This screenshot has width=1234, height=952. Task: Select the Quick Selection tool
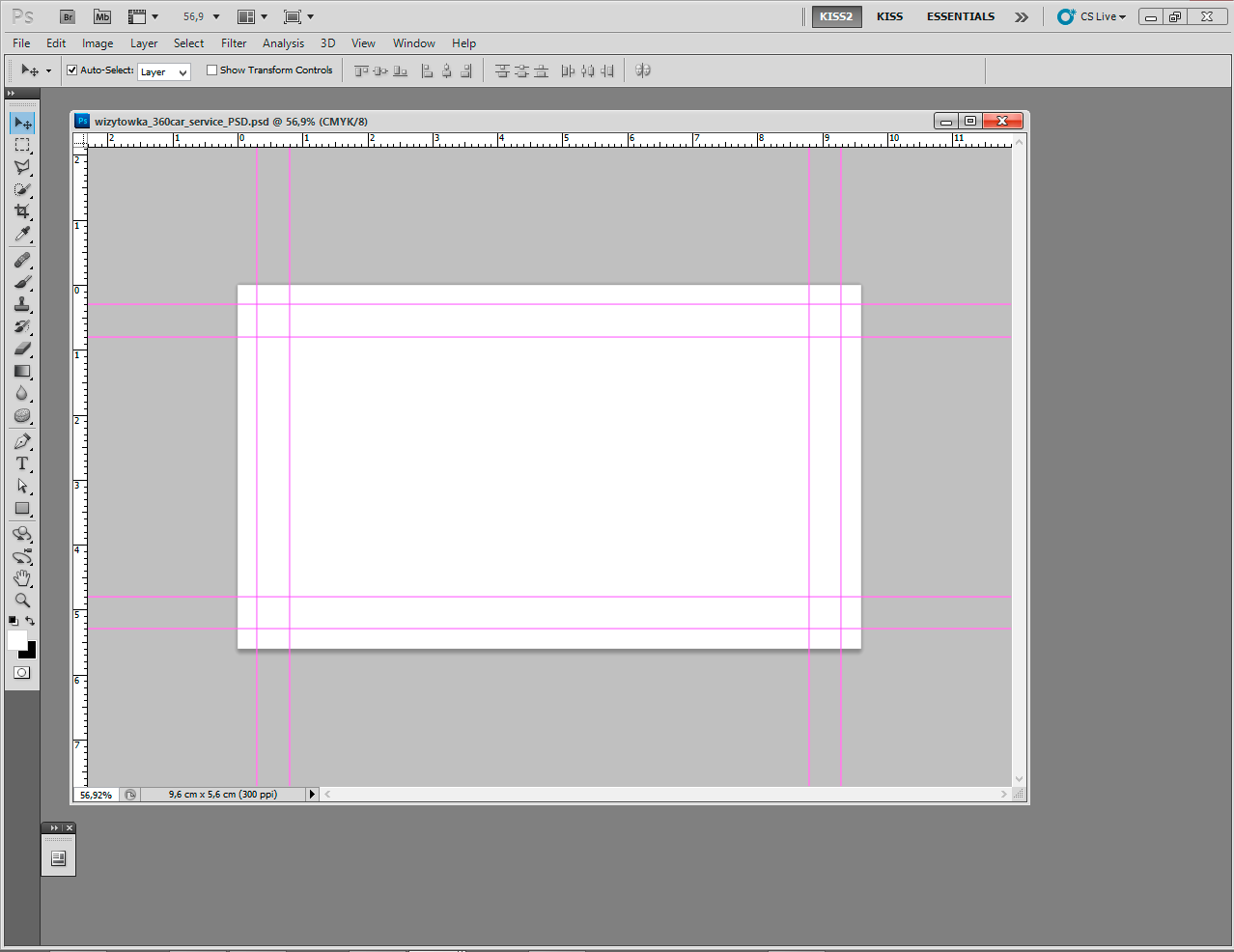[22, 189]
